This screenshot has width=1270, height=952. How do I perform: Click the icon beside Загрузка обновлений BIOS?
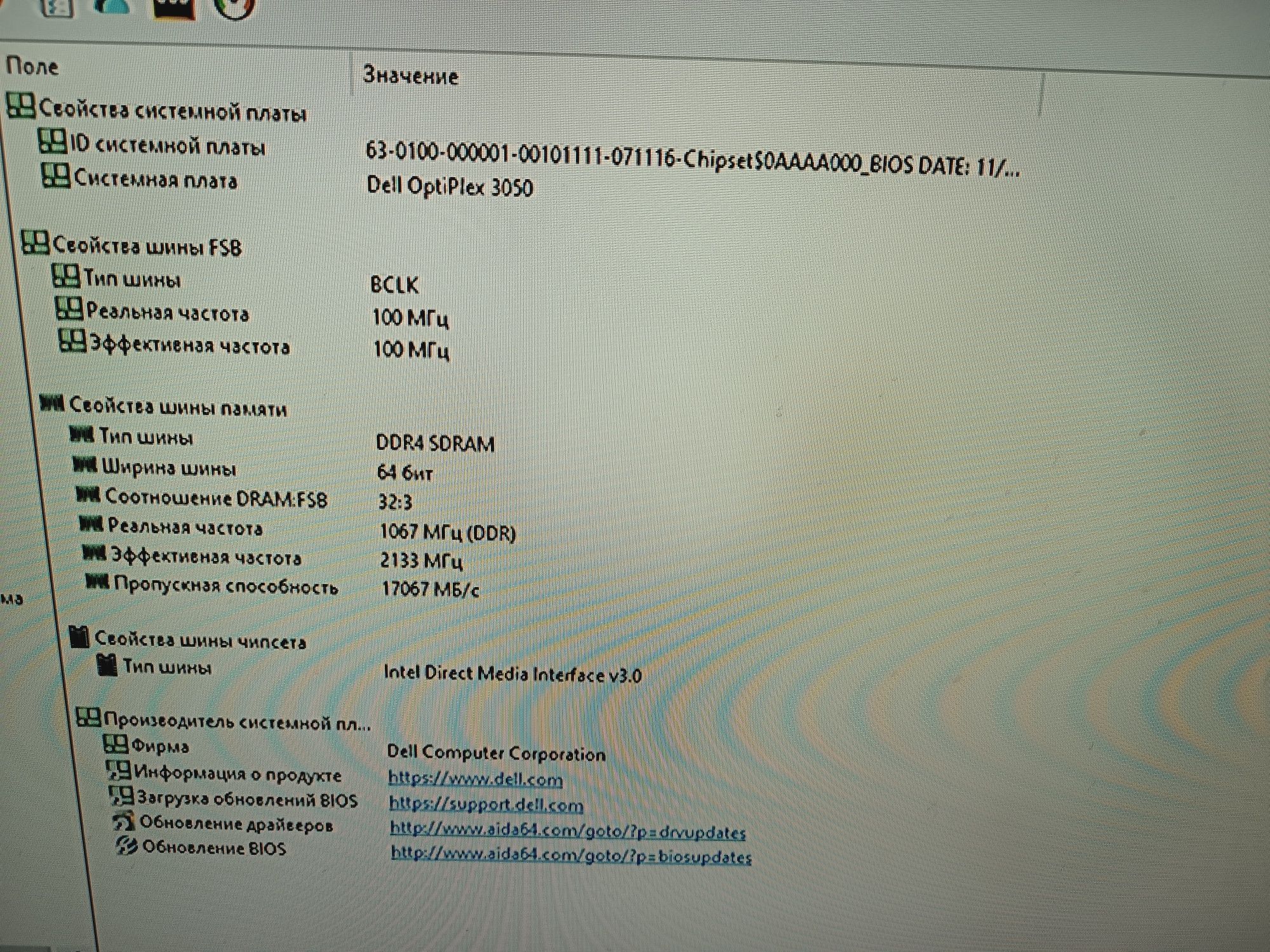(x=121, y=797)
